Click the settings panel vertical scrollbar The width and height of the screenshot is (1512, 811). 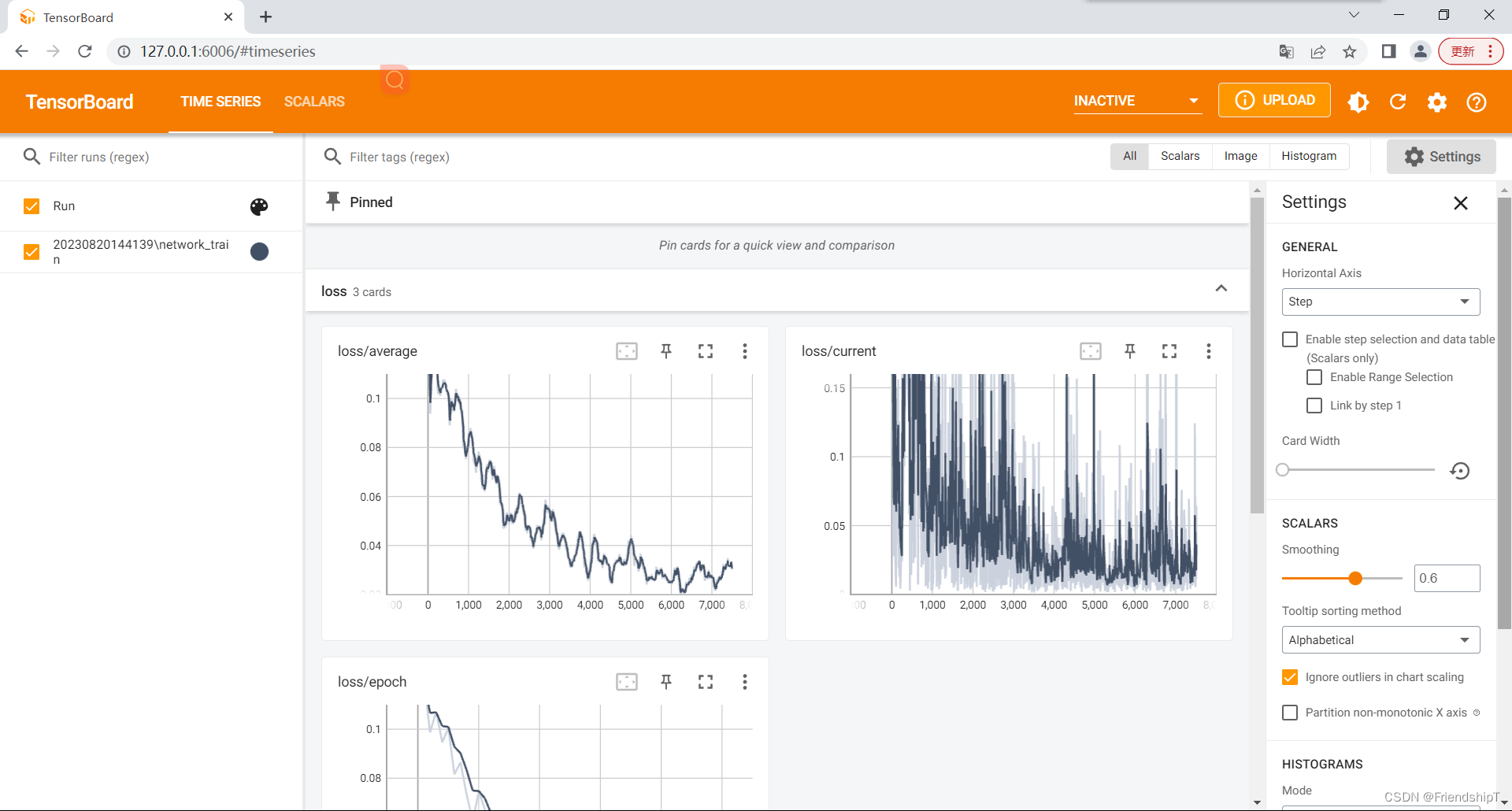(1504, 413)
